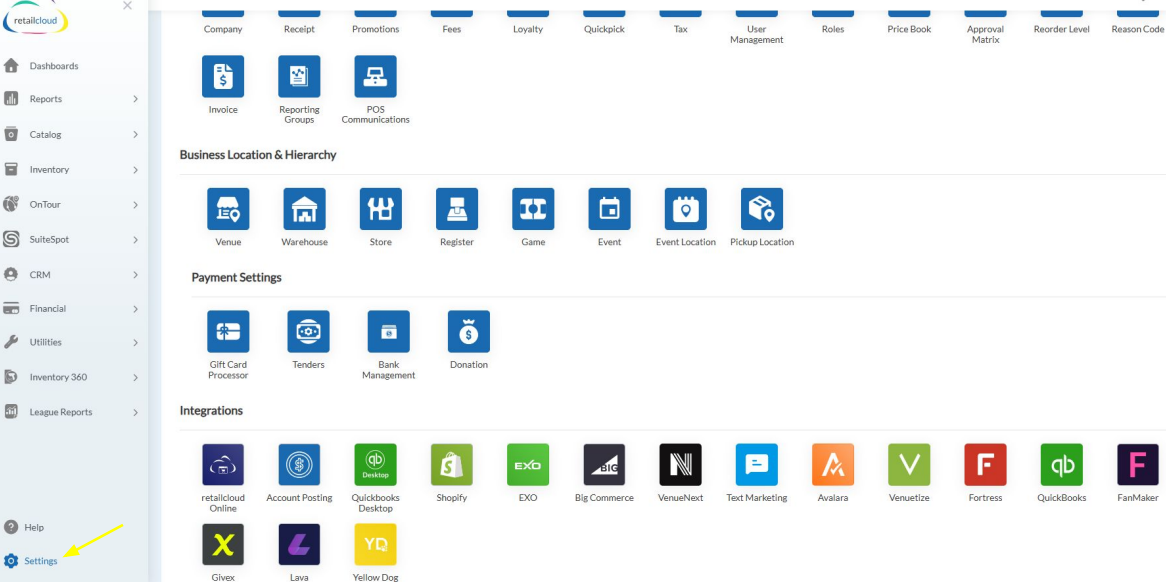1166x583 pixels.
Task: Expand the Catalog sidebar chevron
Action: (135, 135)
